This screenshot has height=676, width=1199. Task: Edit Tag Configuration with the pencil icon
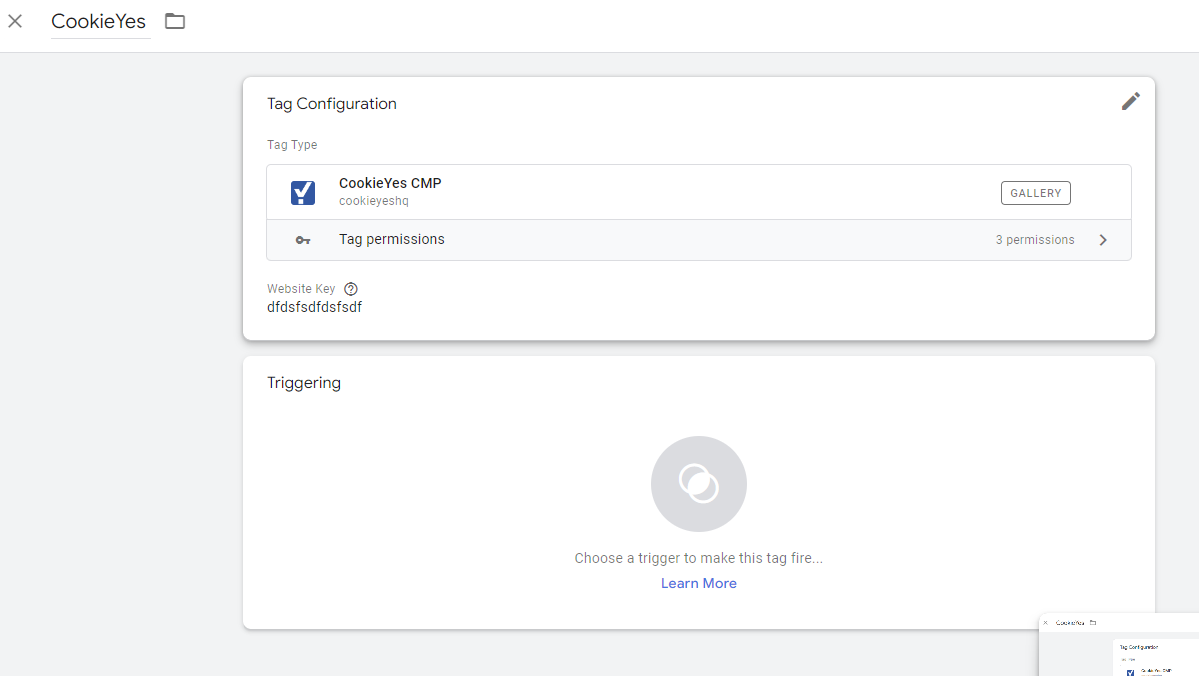(1130, 102)
